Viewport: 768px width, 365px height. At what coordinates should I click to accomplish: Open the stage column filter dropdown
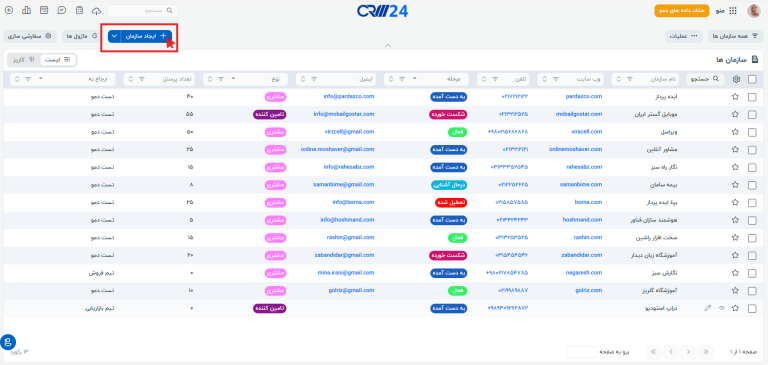(414, 79)
